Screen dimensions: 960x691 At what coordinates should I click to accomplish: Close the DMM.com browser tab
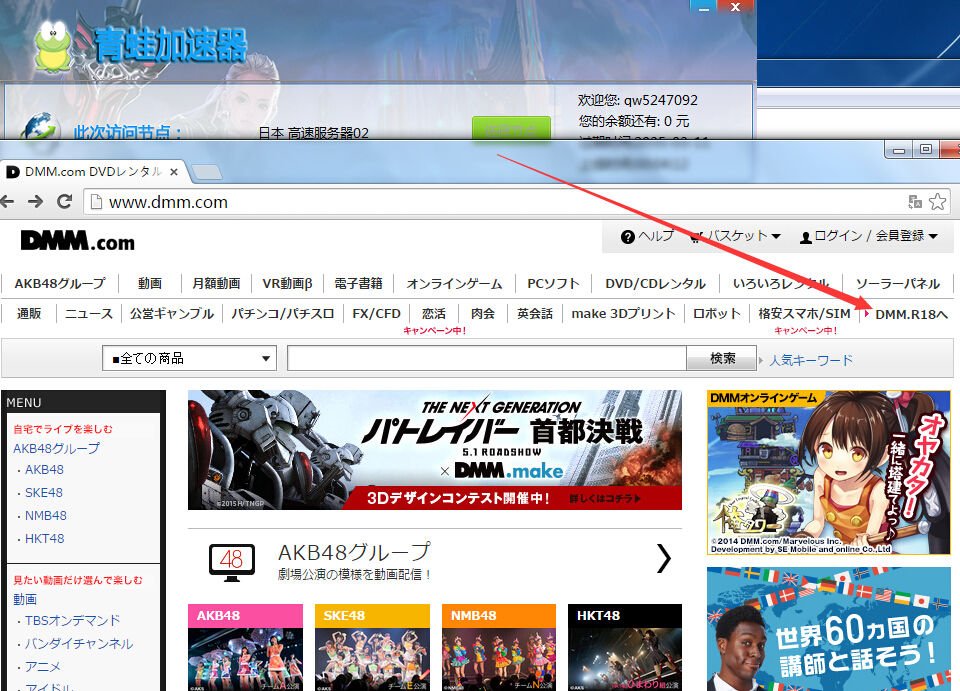click(174, 172)
